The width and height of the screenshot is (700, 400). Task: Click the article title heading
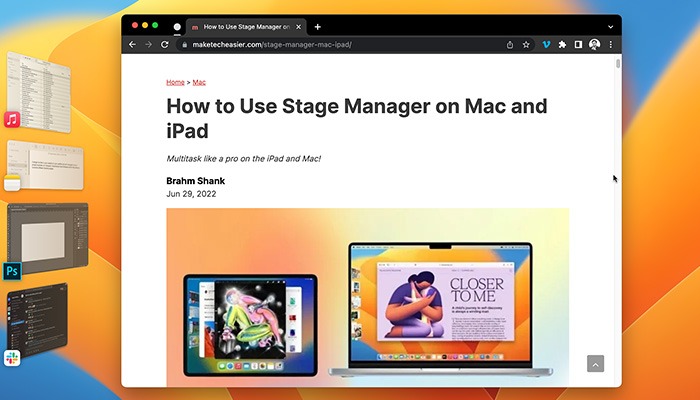(357, 118)
